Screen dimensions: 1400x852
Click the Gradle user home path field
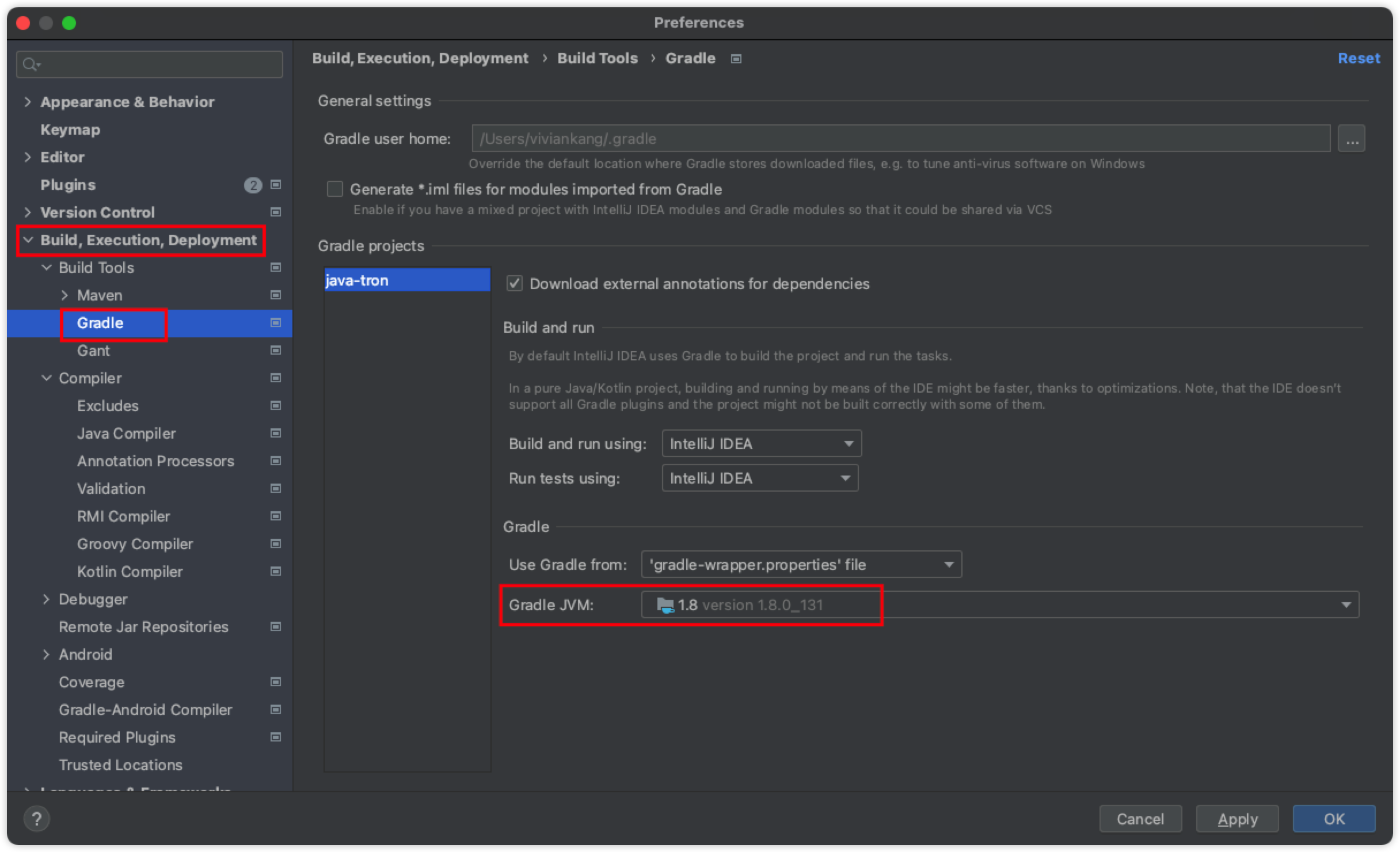tap(900, 139)
